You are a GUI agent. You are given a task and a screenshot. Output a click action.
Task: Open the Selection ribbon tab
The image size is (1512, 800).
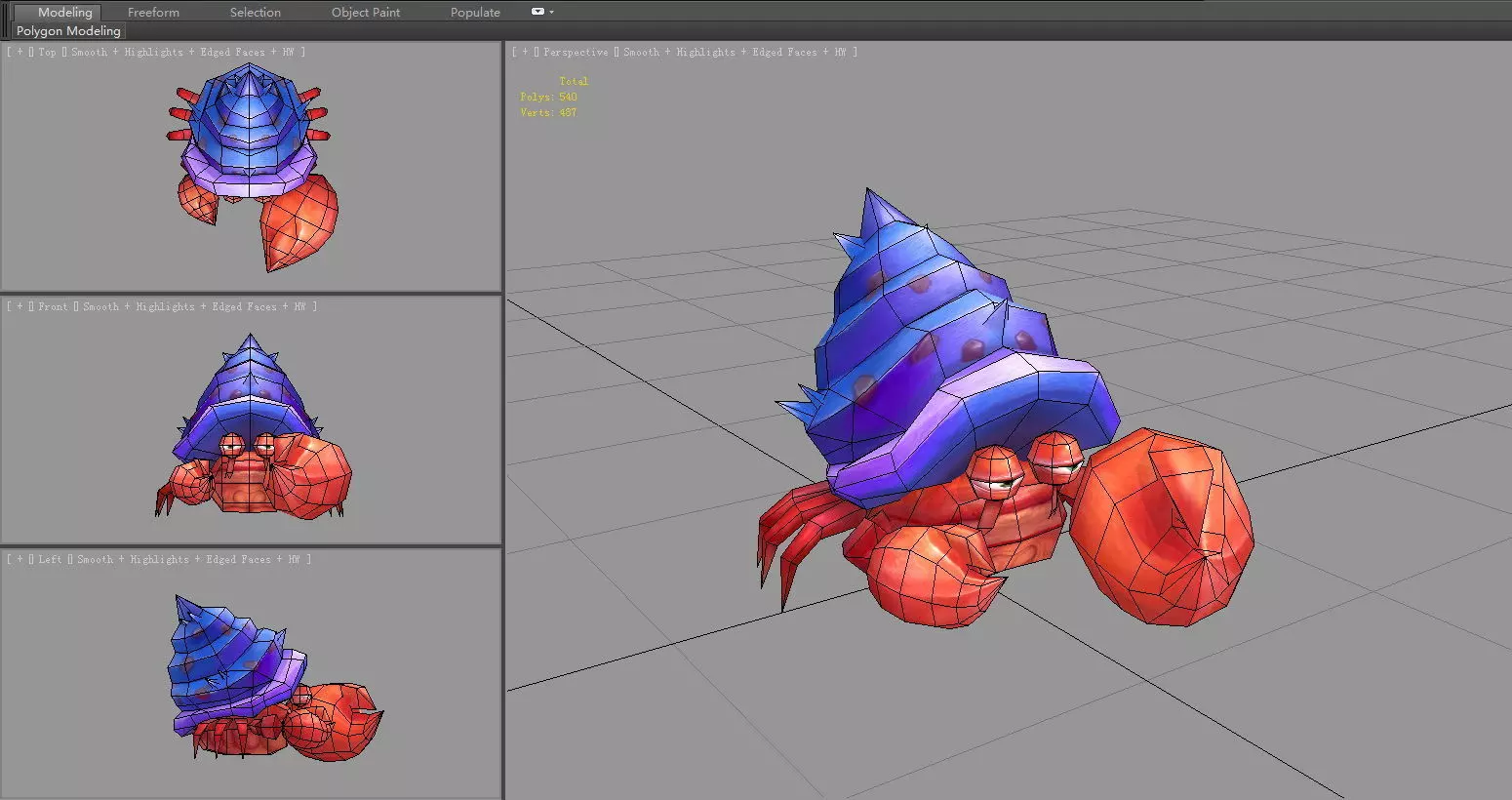click(x=256, y=13)
